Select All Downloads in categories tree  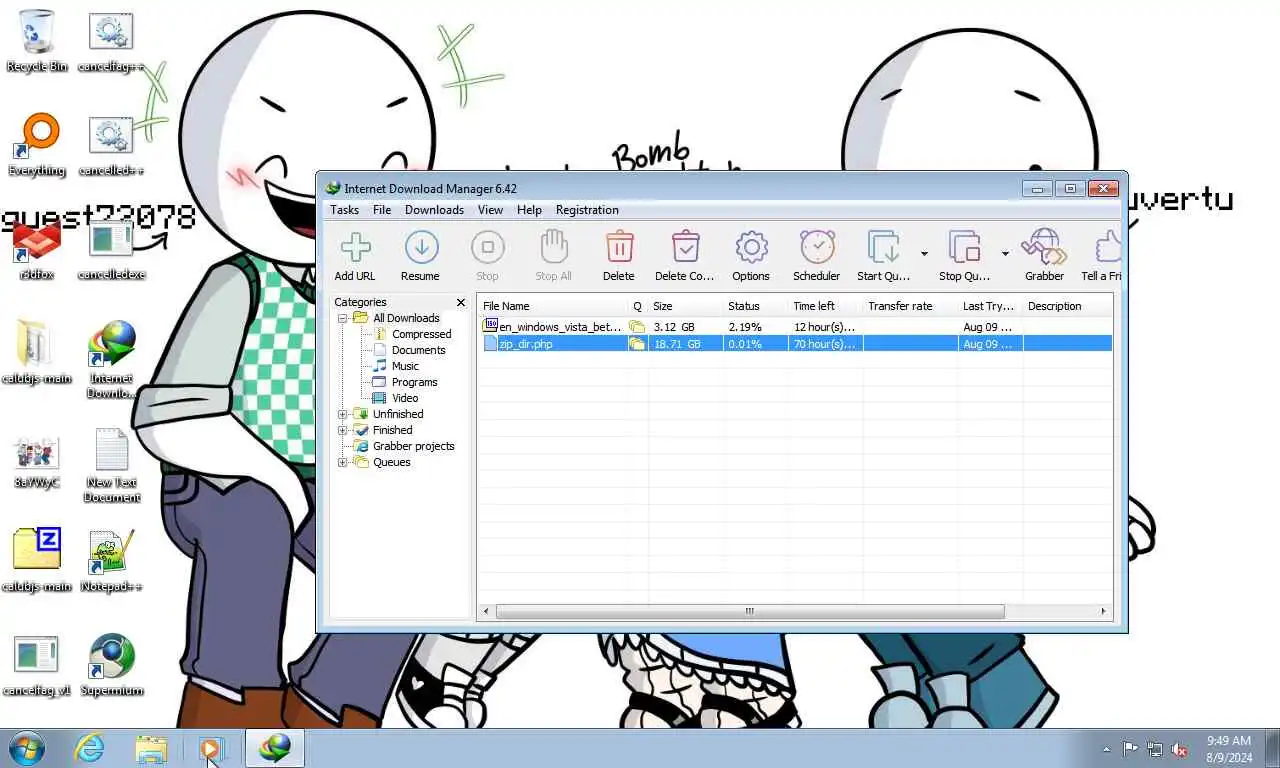tap(406, 318)
